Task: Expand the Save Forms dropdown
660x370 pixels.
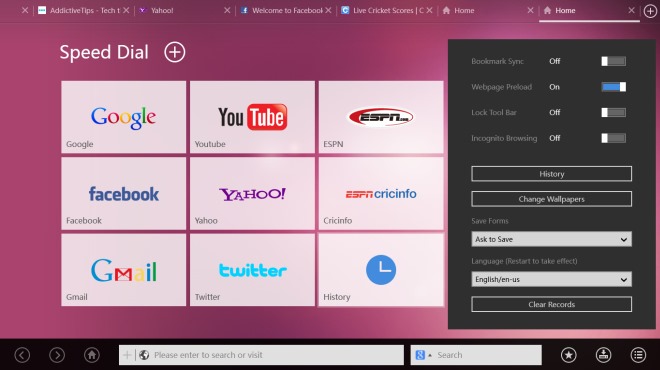Action: pyautogui.click(x=551, y=239)
